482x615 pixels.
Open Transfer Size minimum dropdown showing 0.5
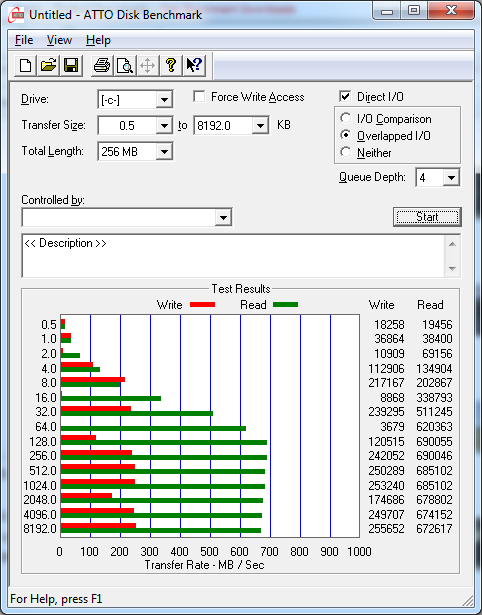pyautogui.click(x=164, y=126)
